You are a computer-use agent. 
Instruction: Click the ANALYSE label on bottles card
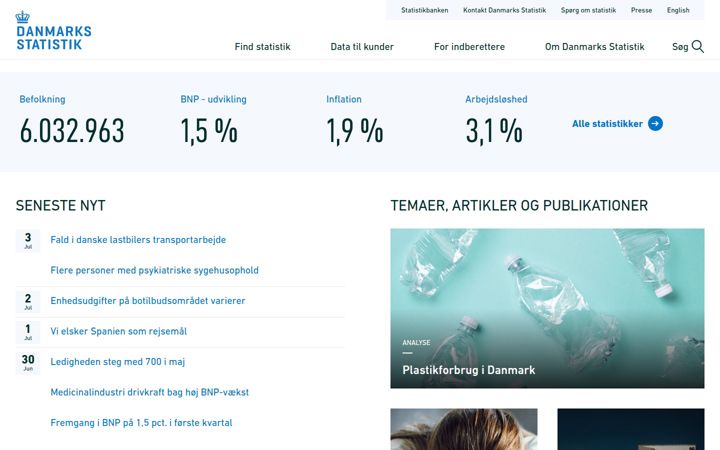[x=416, y=343]
